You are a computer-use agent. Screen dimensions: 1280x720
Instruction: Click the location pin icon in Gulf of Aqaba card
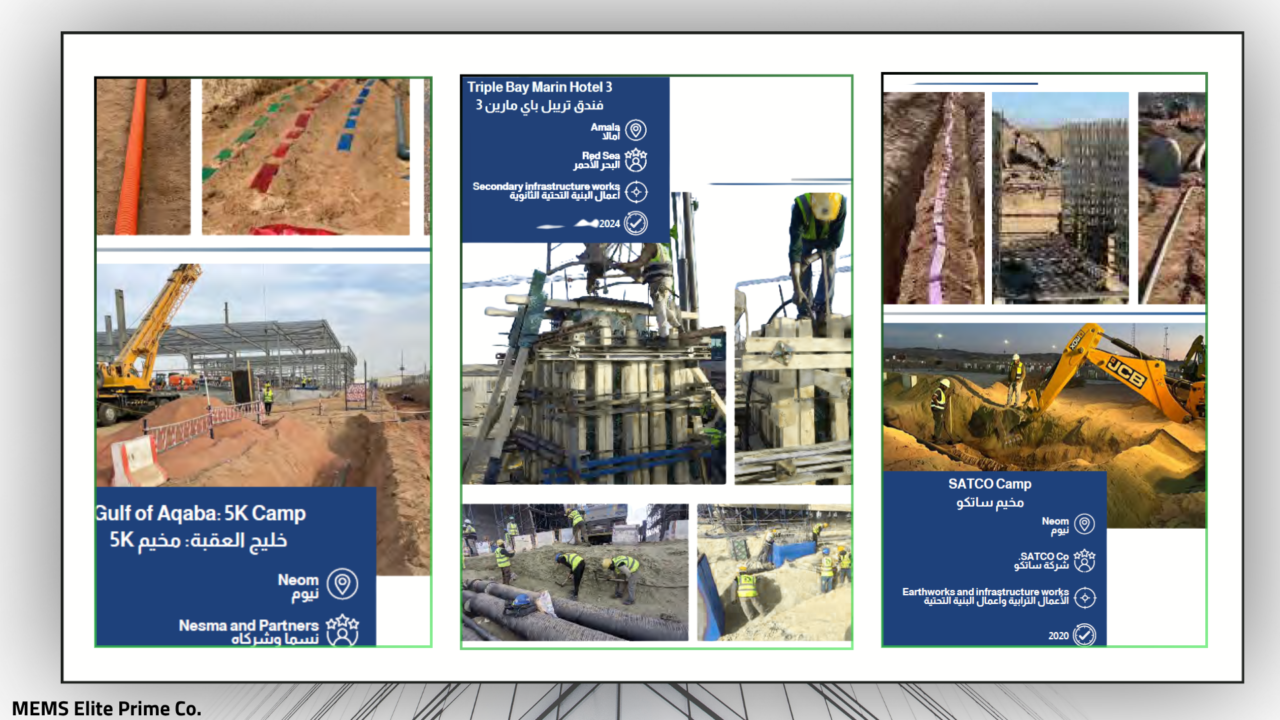[x=342, y=584]
